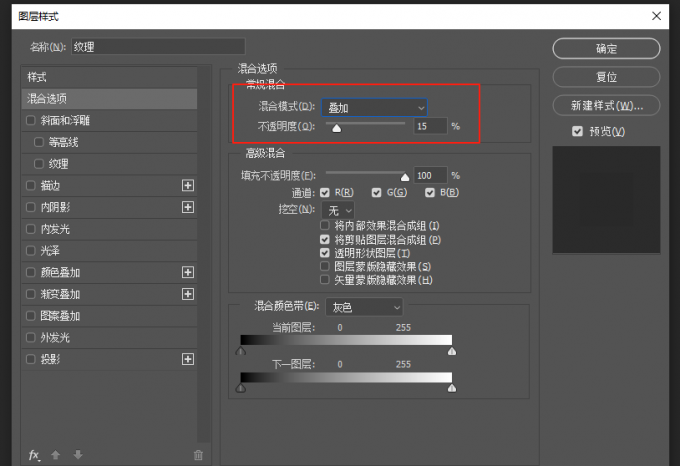680x466 pixels.
Task: Open the fx effects menu icon
Action: 34,455
